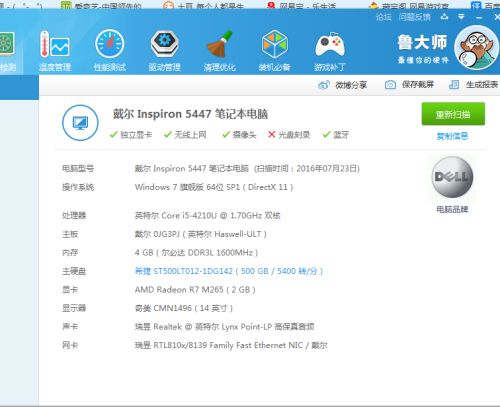Click the 光盘刻录 unsupported item
Screen dimensions: 500x407
point(289,135)
